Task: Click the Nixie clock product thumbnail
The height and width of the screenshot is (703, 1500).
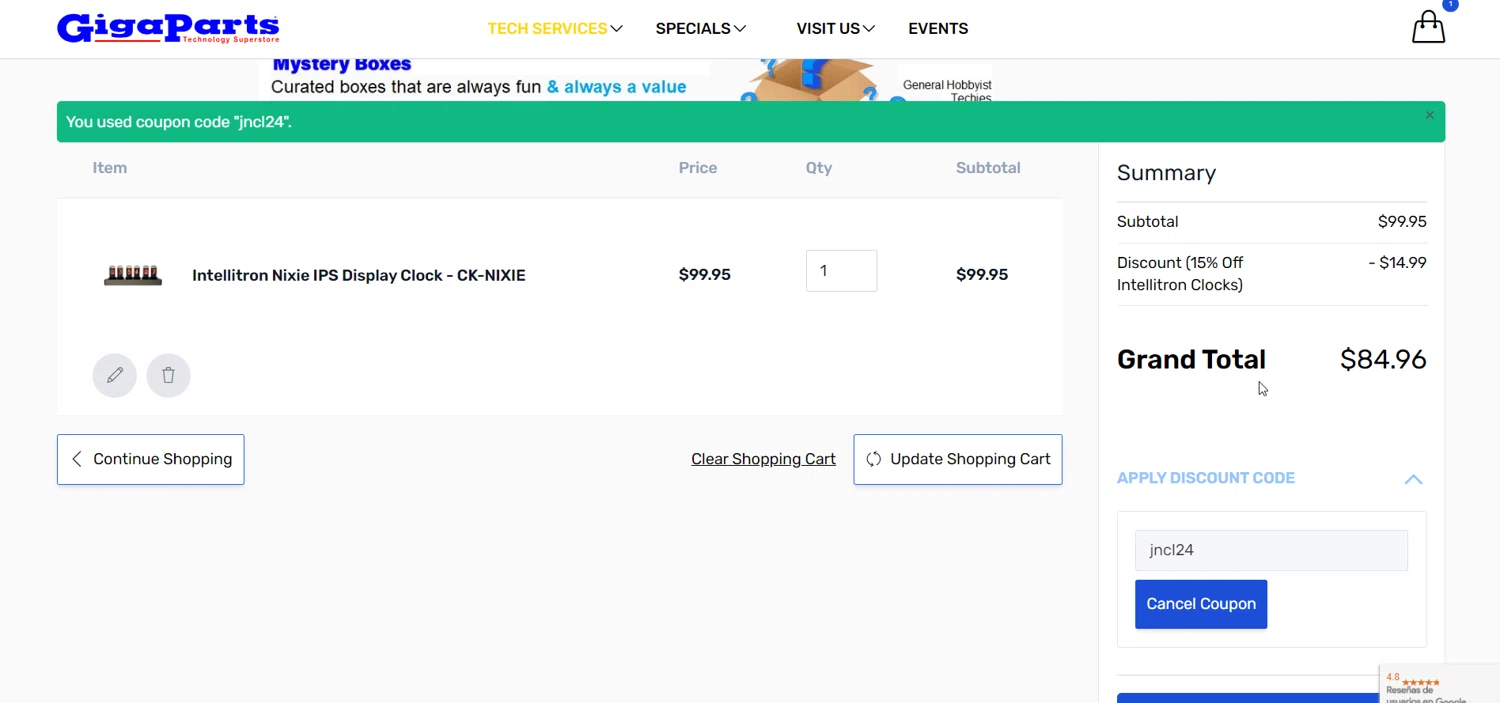Action: coord(133,275)
